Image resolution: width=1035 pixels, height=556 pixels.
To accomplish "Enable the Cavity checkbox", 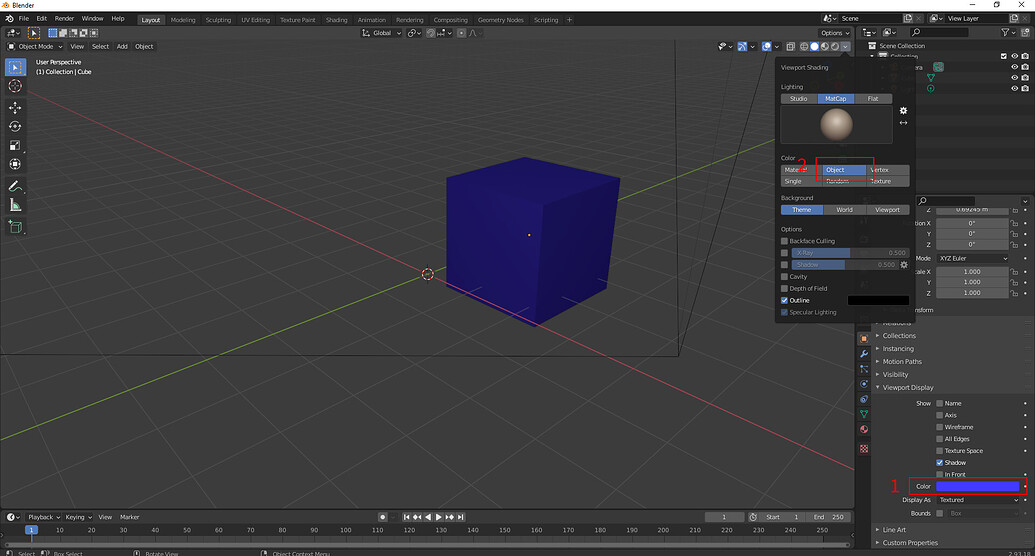I will (x=784, y=277).
